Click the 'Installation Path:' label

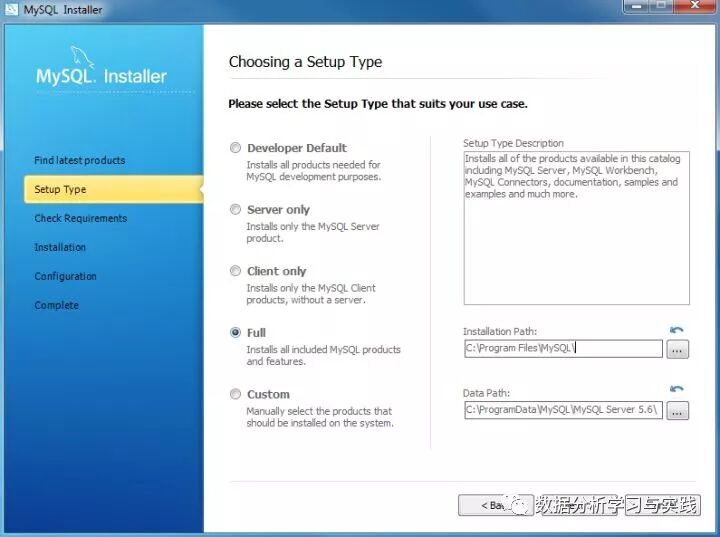[500, 331]
